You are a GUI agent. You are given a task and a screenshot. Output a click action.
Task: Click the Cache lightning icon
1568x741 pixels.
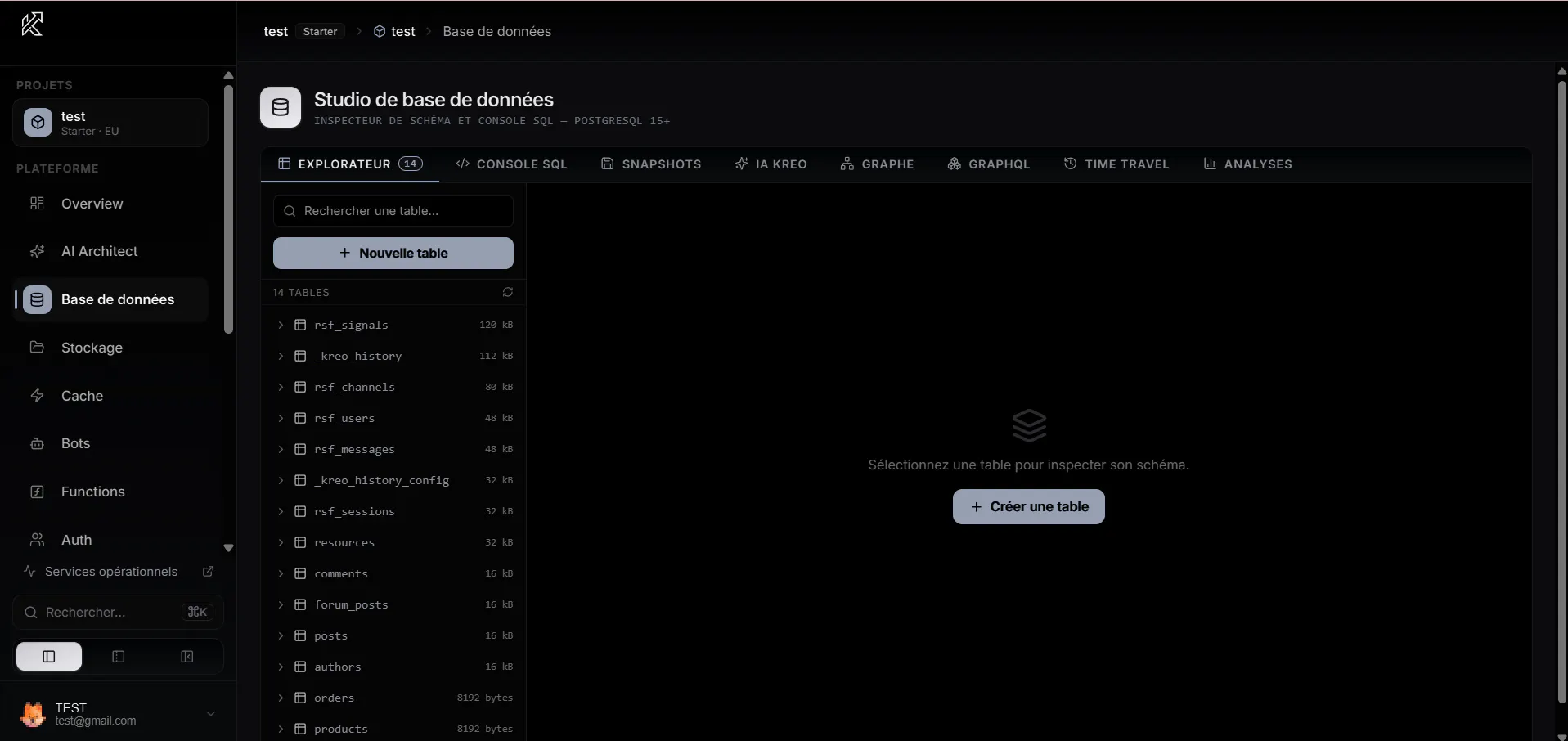[x=37, y=396]
